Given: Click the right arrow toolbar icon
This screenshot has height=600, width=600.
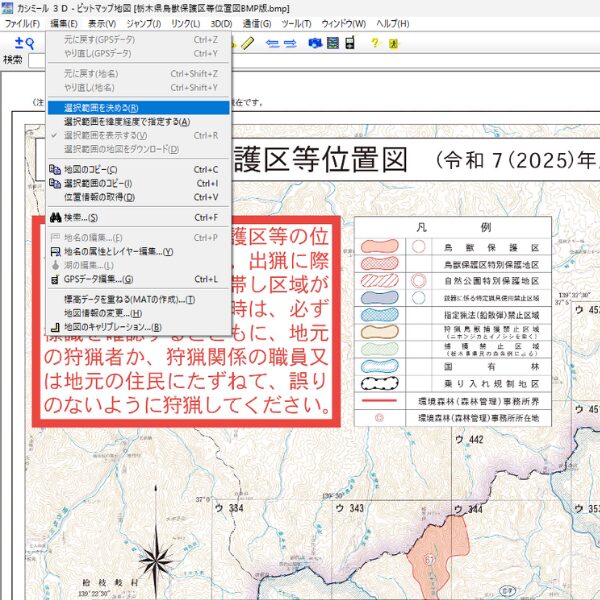Looking at the screenshot, I should [290, 43].
